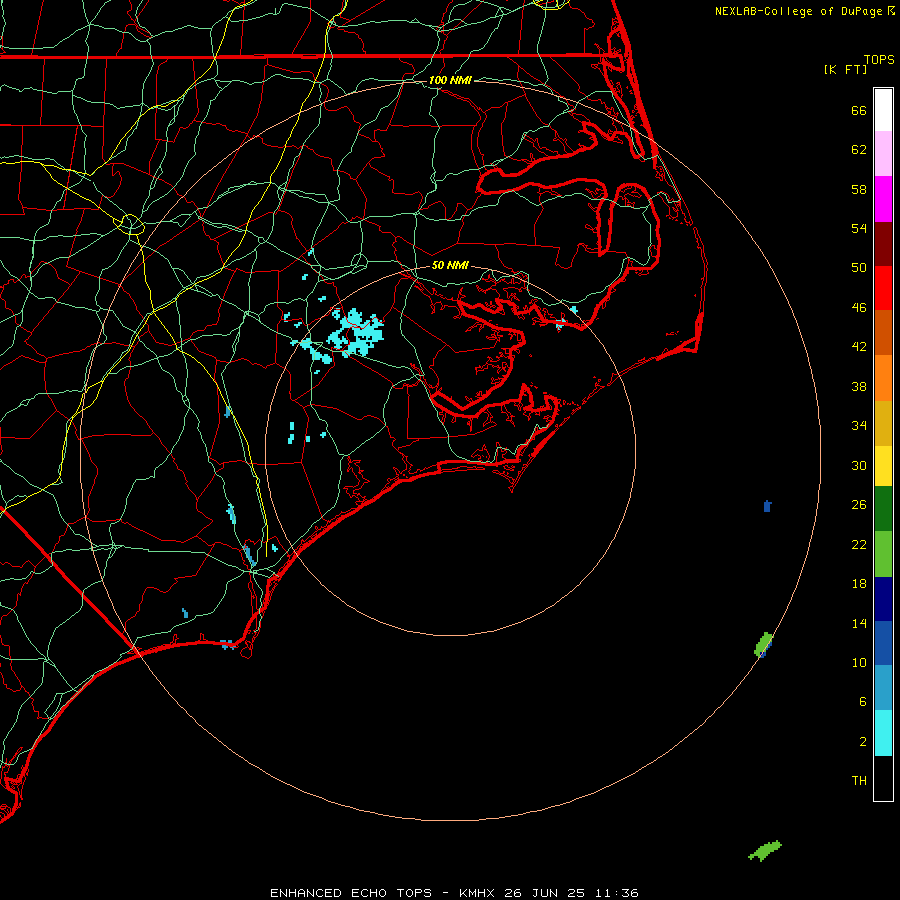900x900 pixels.
Task: Click the 'NEXLAB-College of DuPage' credit text
Action: (798, 11)
